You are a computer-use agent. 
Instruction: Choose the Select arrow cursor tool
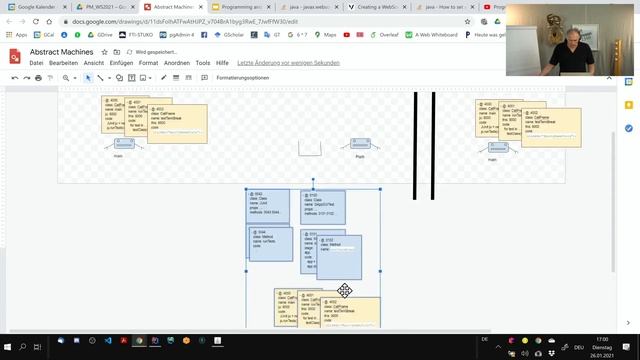[88, 78]
